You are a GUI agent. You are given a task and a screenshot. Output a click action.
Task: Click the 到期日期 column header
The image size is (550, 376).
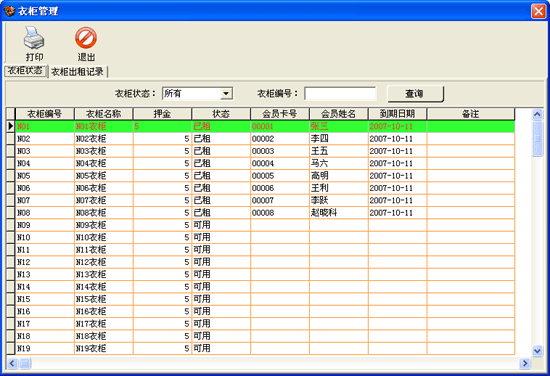[397, 114]
